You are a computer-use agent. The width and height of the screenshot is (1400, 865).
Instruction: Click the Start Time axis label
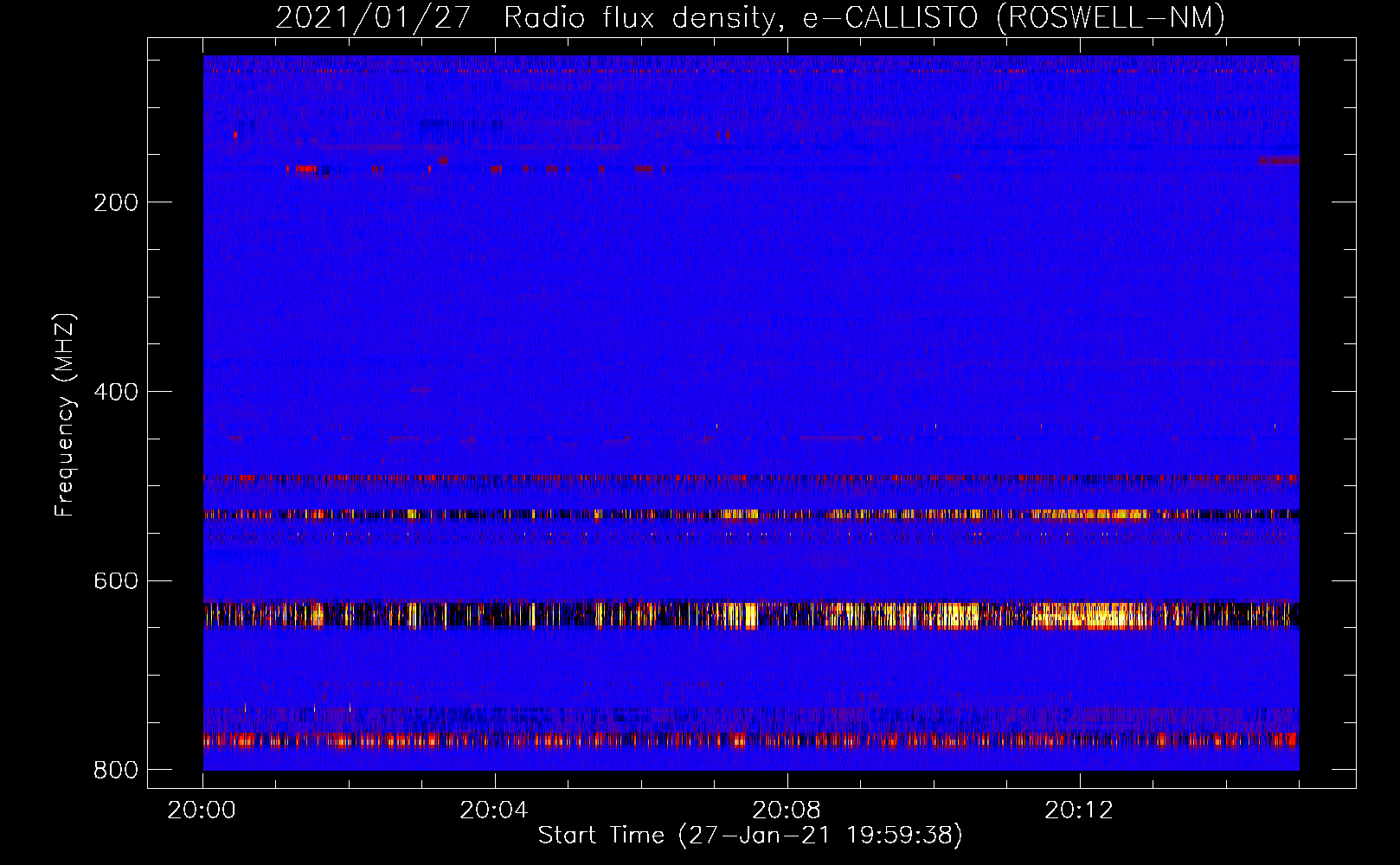tap(750, 836)
